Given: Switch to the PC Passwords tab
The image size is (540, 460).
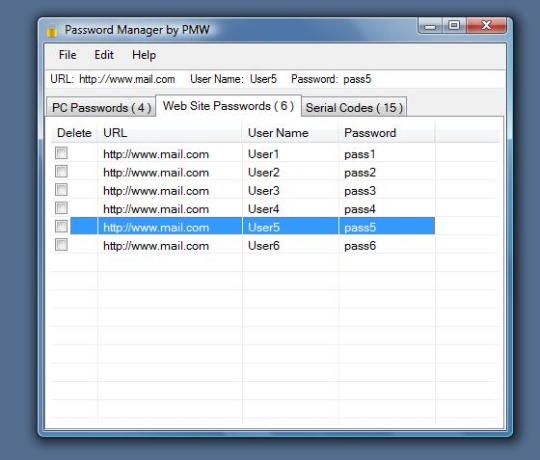Looking at the screenshot, I should tap(101, 107).
